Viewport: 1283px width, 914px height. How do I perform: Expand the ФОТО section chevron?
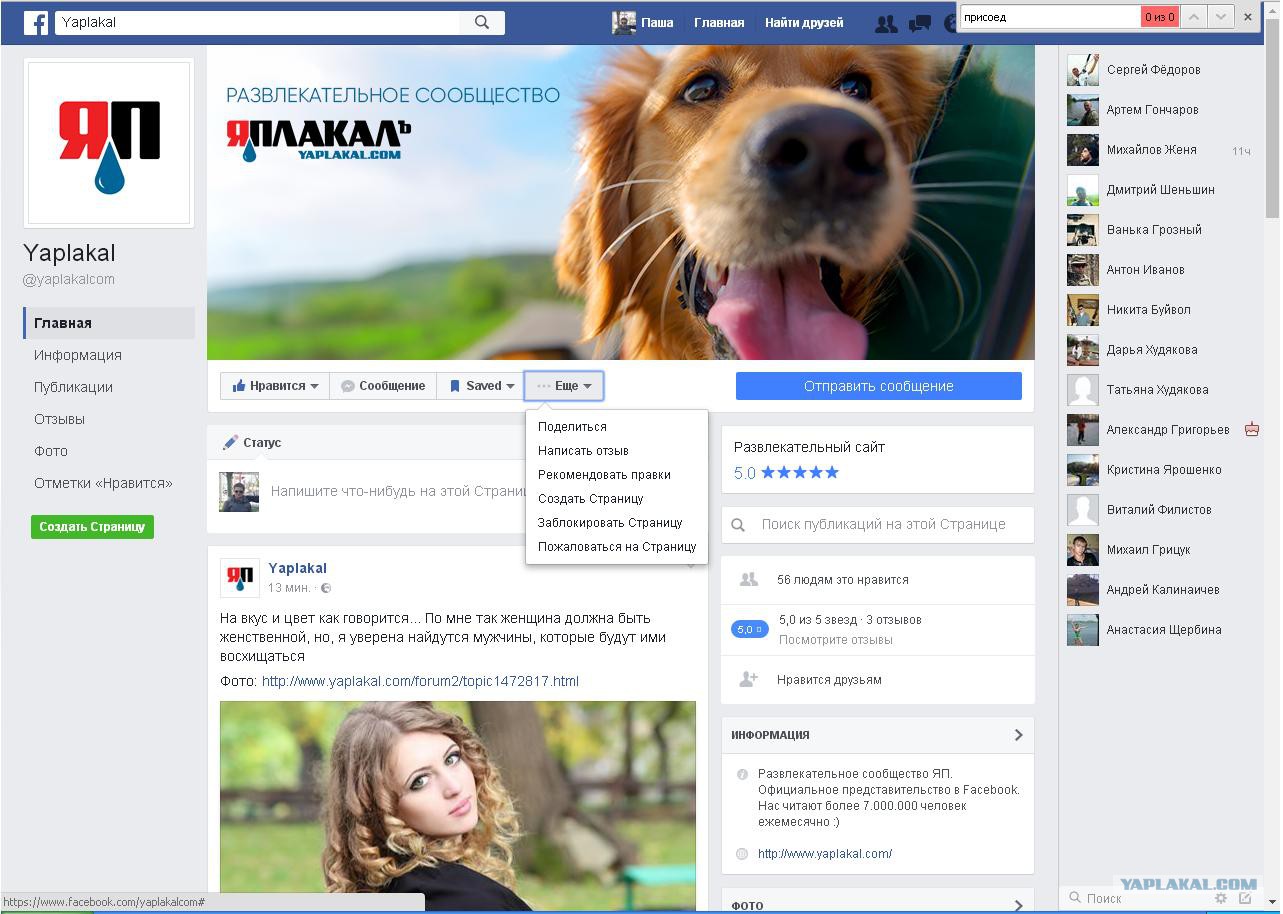(x=1018, y=905)
